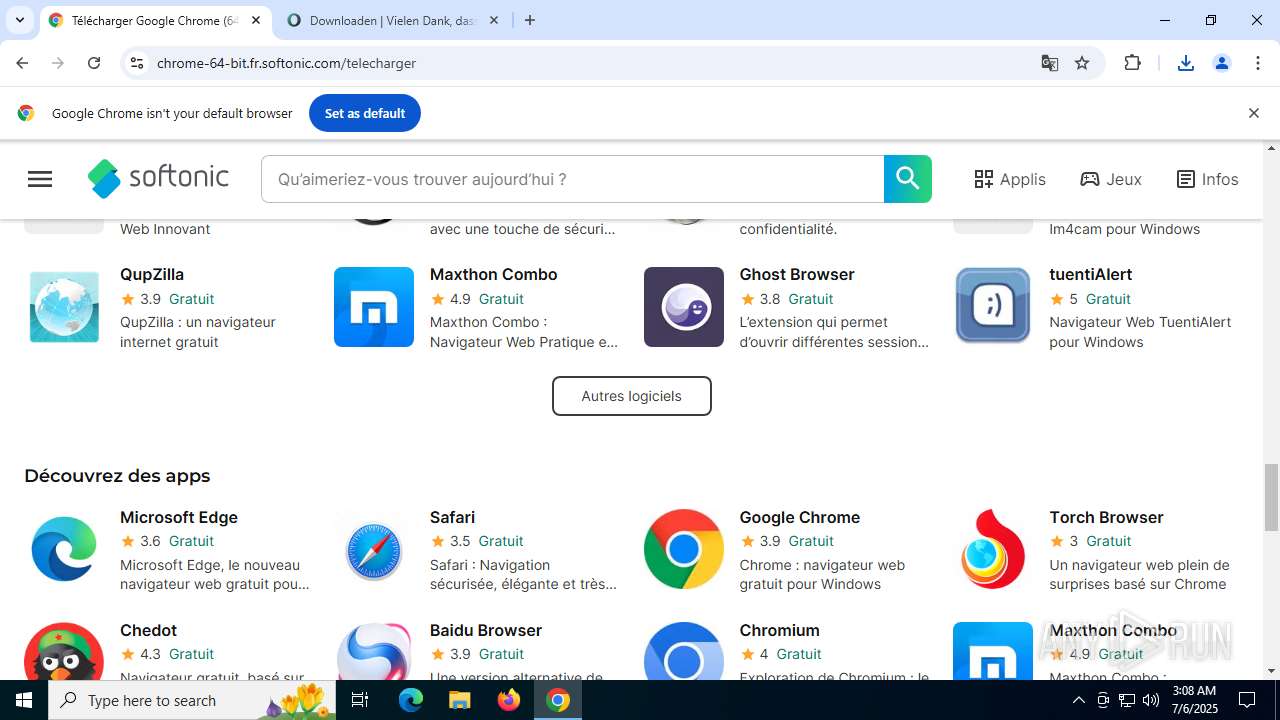Open the Jeux section

click(1111, 179)
